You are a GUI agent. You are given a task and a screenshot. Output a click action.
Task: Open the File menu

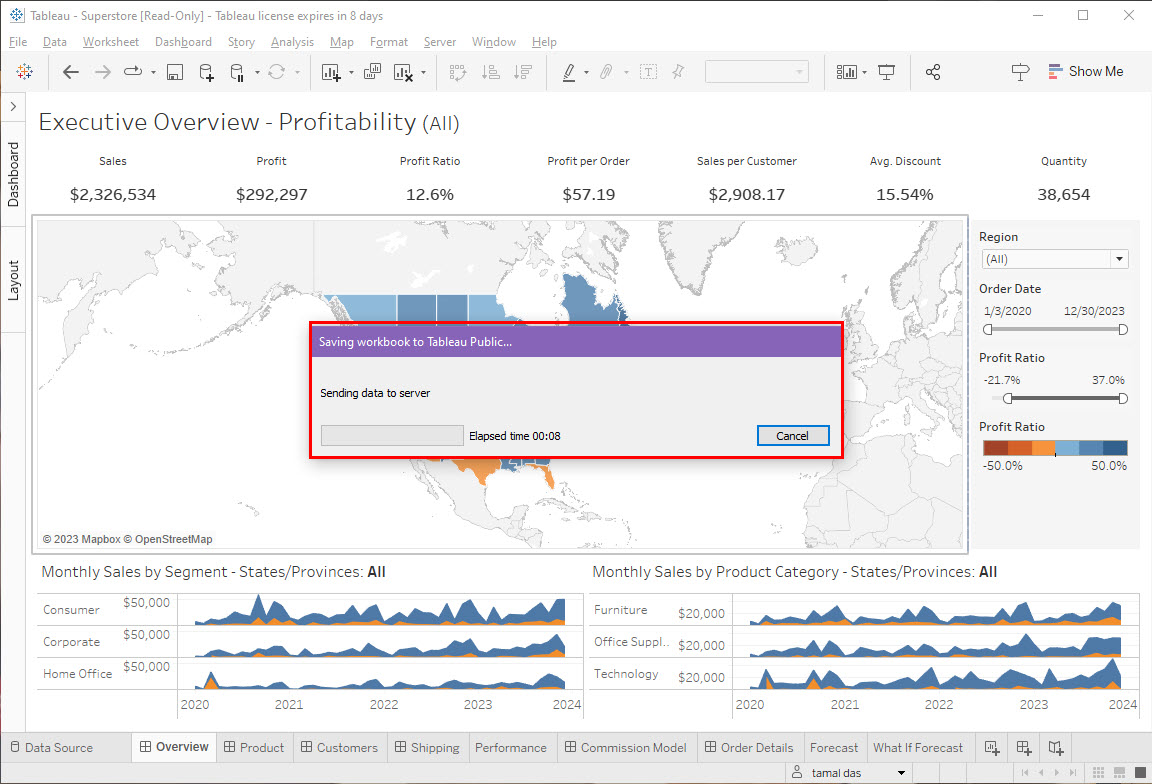point(18,42)
